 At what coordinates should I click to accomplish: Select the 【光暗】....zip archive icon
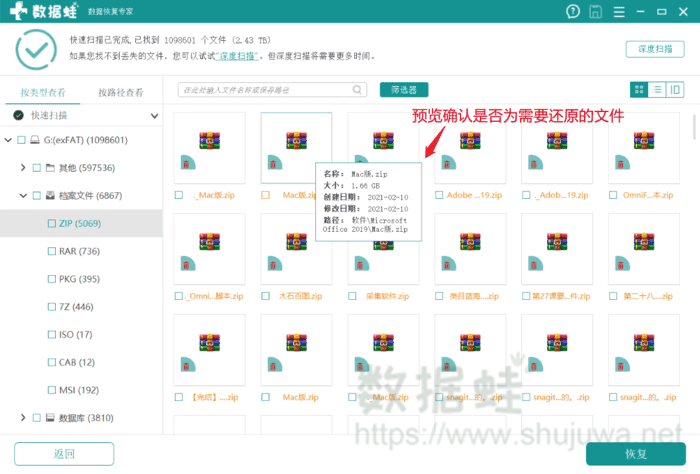209,342
